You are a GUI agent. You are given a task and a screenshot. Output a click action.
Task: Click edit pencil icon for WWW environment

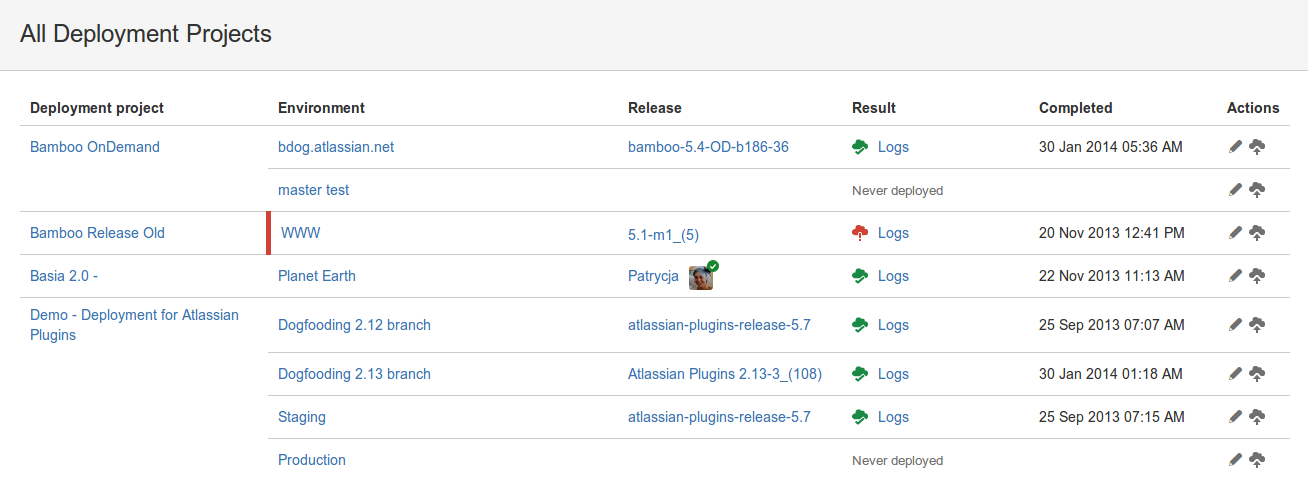click(1235, 233)
